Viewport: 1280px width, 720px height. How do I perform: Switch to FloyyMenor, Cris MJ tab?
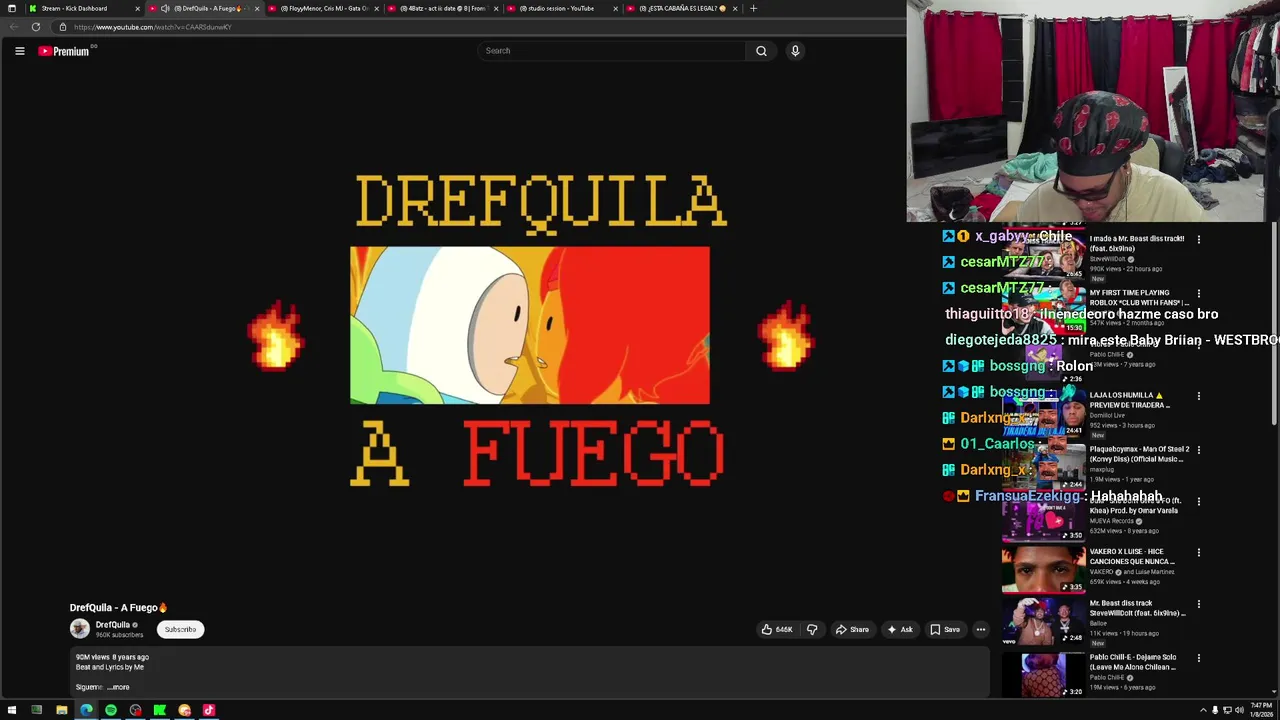[322, 8]
